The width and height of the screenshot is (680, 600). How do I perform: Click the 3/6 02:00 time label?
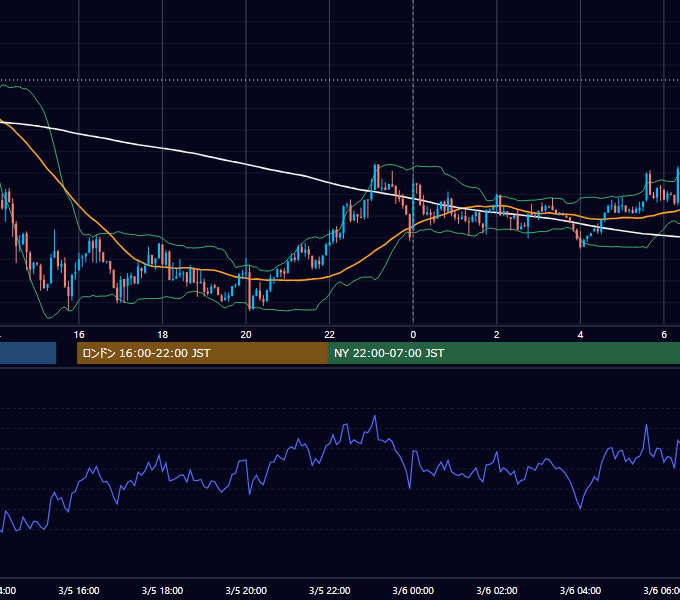point(497,591)
